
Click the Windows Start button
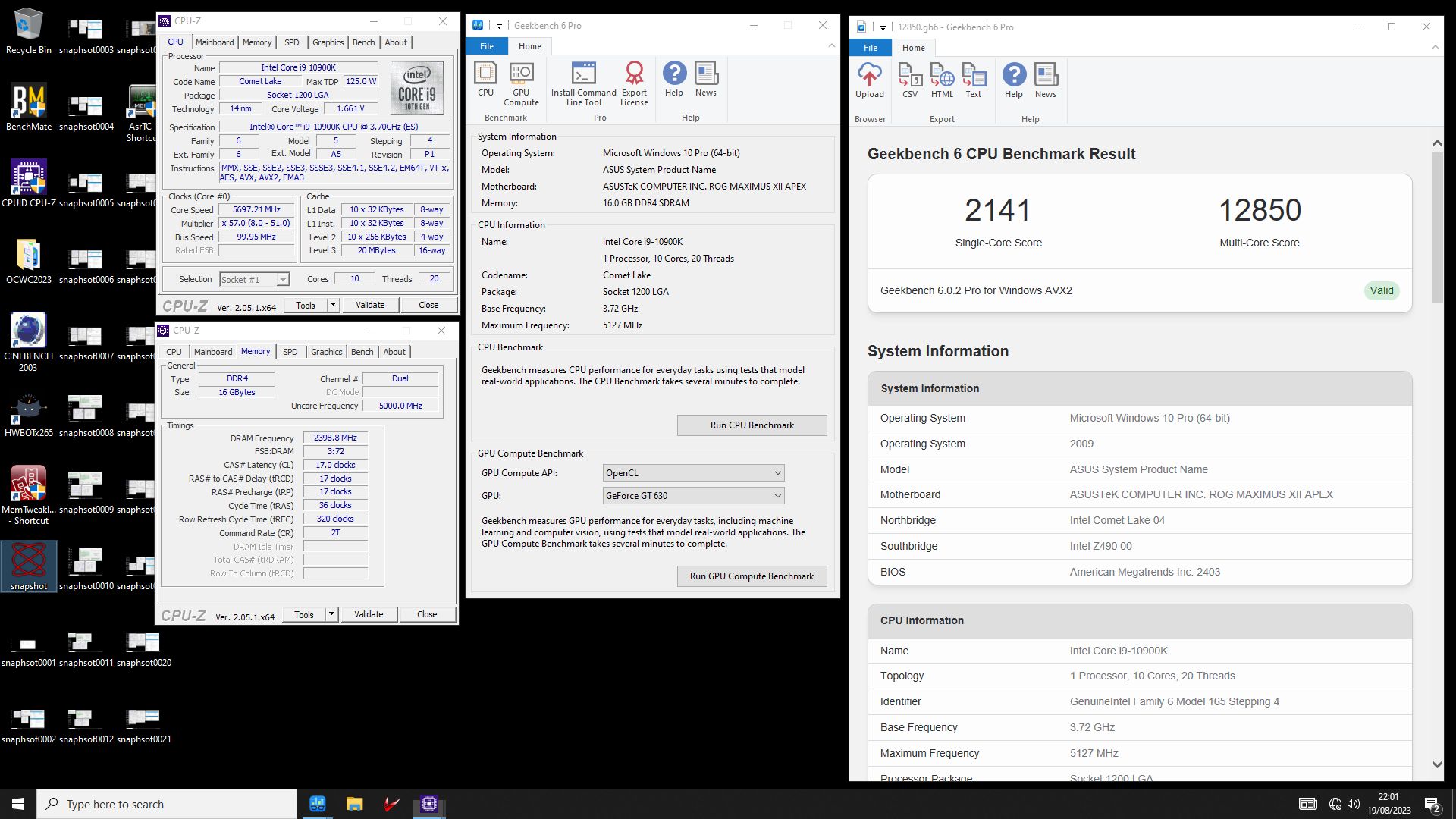(18, 804)
